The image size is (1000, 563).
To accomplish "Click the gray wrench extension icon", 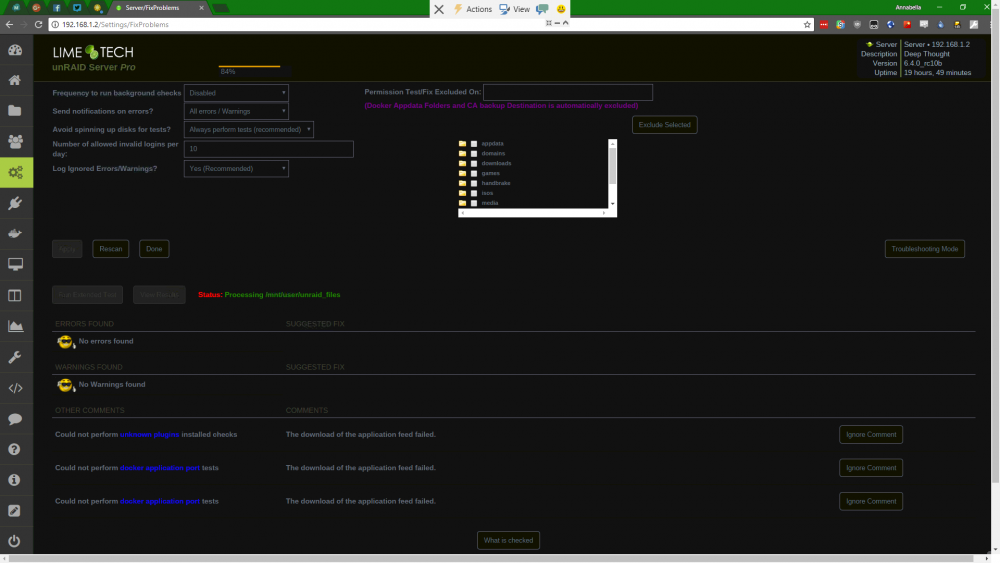I will click(x=974, y=24).
